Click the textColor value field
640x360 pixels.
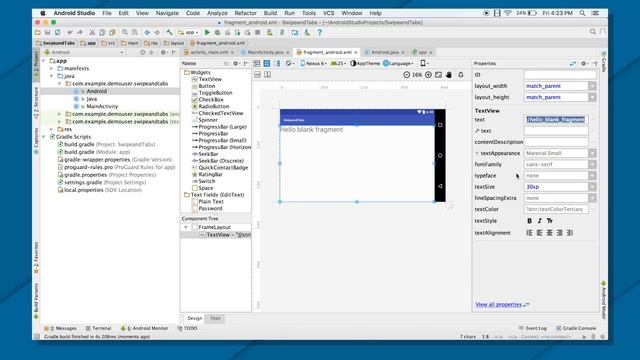coord(556,209)
